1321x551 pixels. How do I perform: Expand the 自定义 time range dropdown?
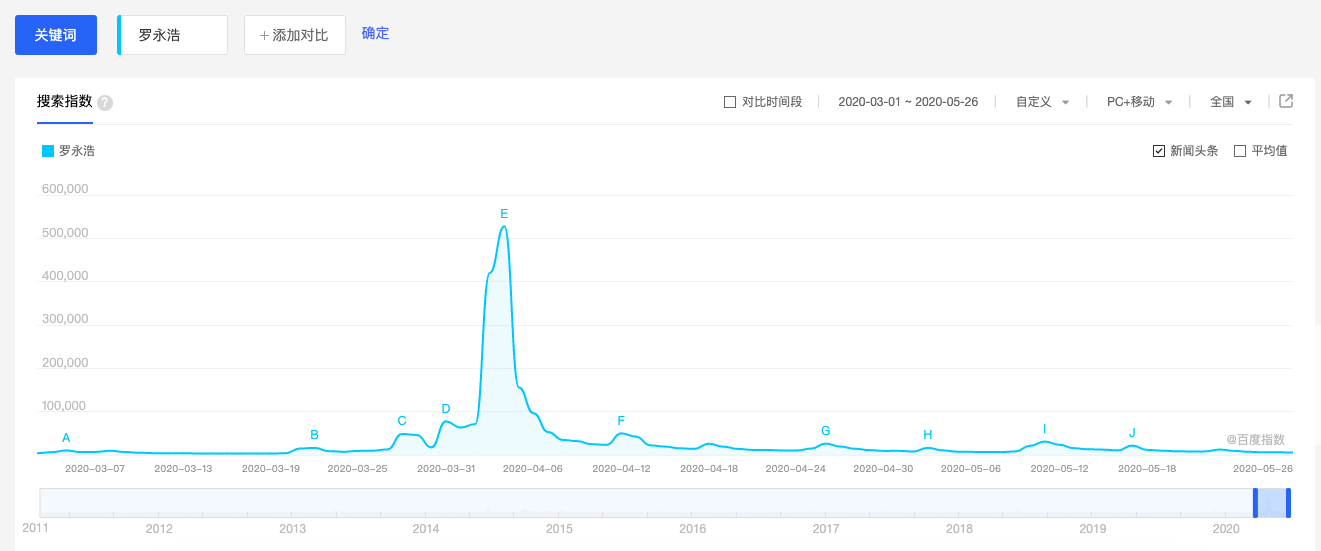[1043, 102]
